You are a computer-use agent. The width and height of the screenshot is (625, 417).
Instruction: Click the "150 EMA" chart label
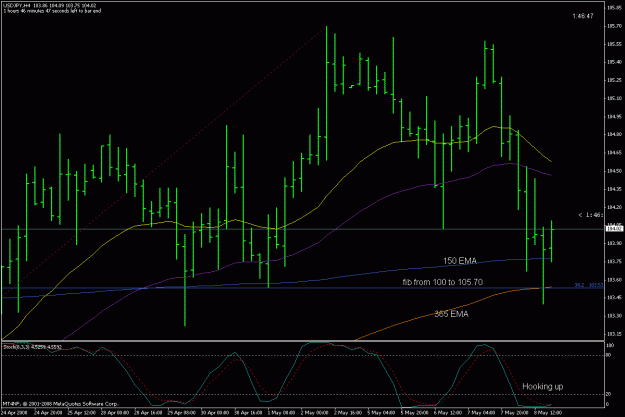(x=460, y=261)
